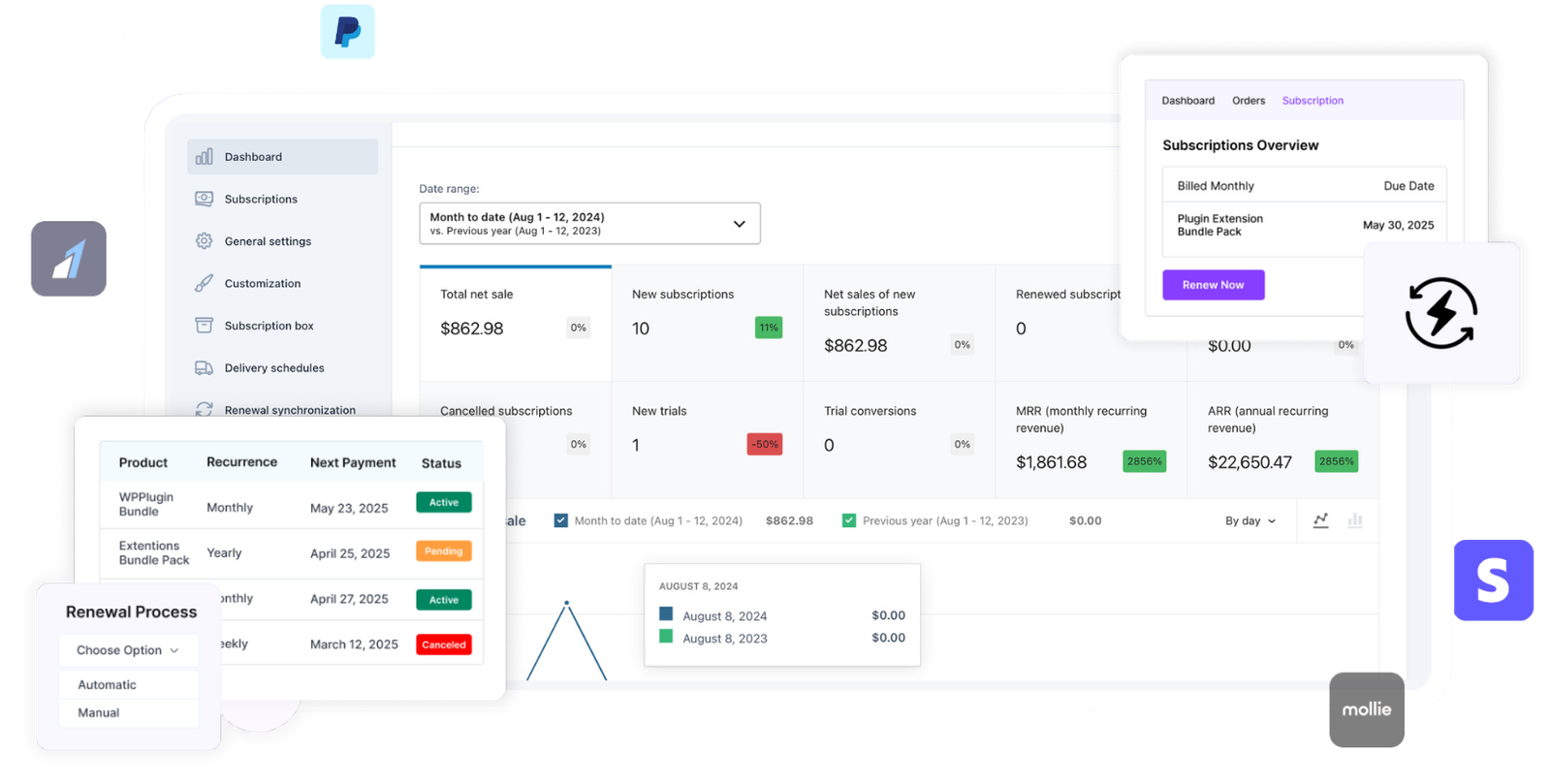Open Subscription box in the sidebar
The height and width of the screenshot is (784, 1551).
click(x=269, y=327)
